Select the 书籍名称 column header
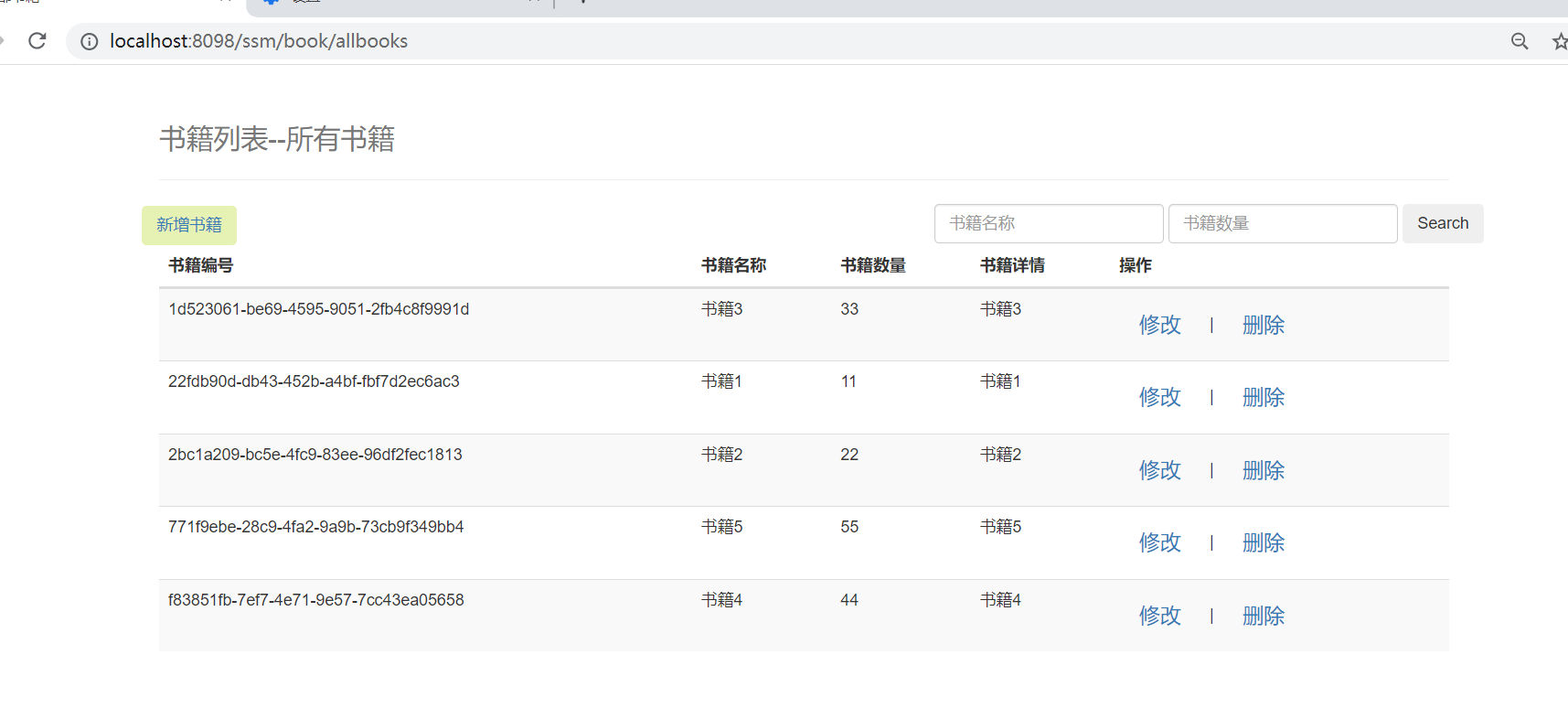 coord(734,265)
